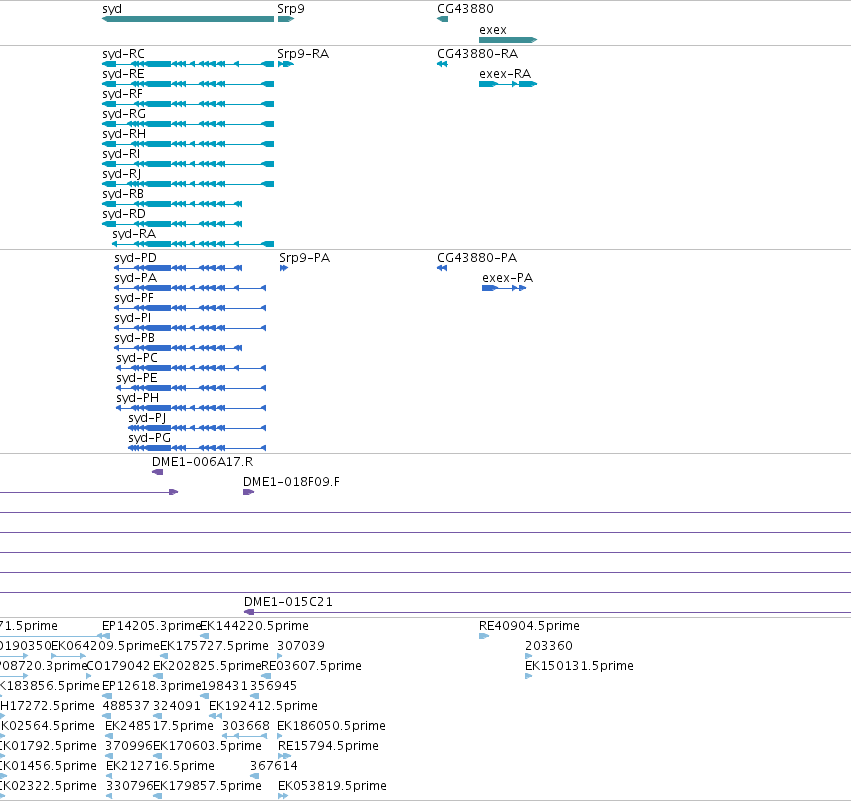Click the exex-RA transcript glyph
The width and height of the screenshot is (851, 801).
click(508, 84)
